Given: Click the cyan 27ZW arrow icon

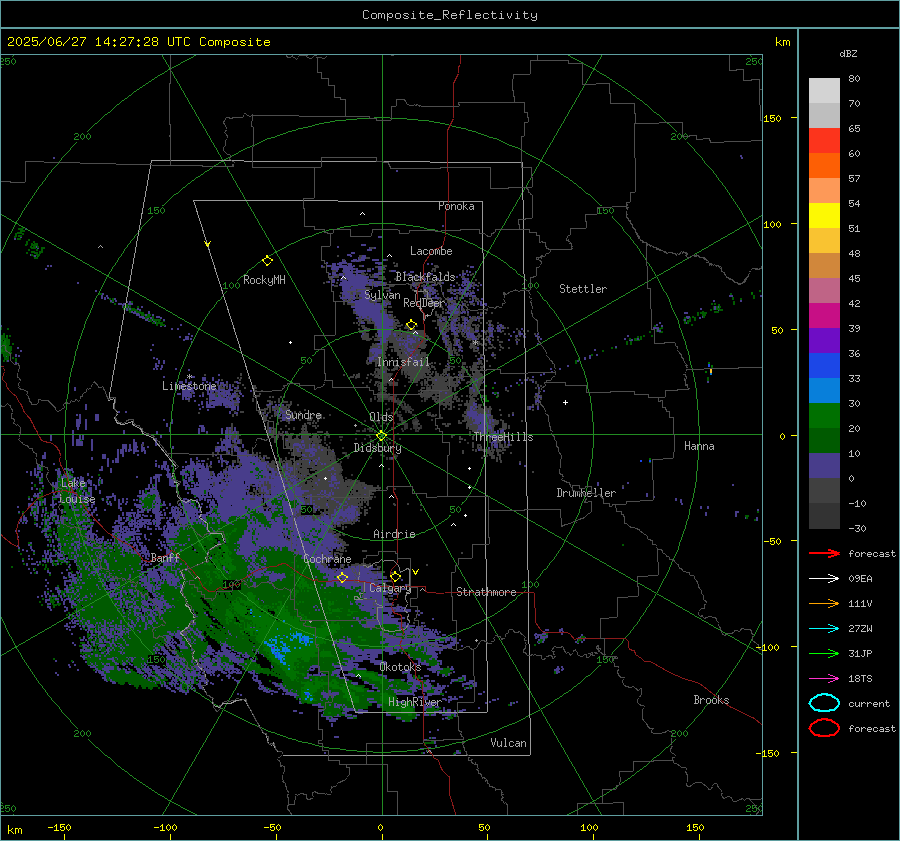Looking at the screenshot, I should [x=824, y=629].
